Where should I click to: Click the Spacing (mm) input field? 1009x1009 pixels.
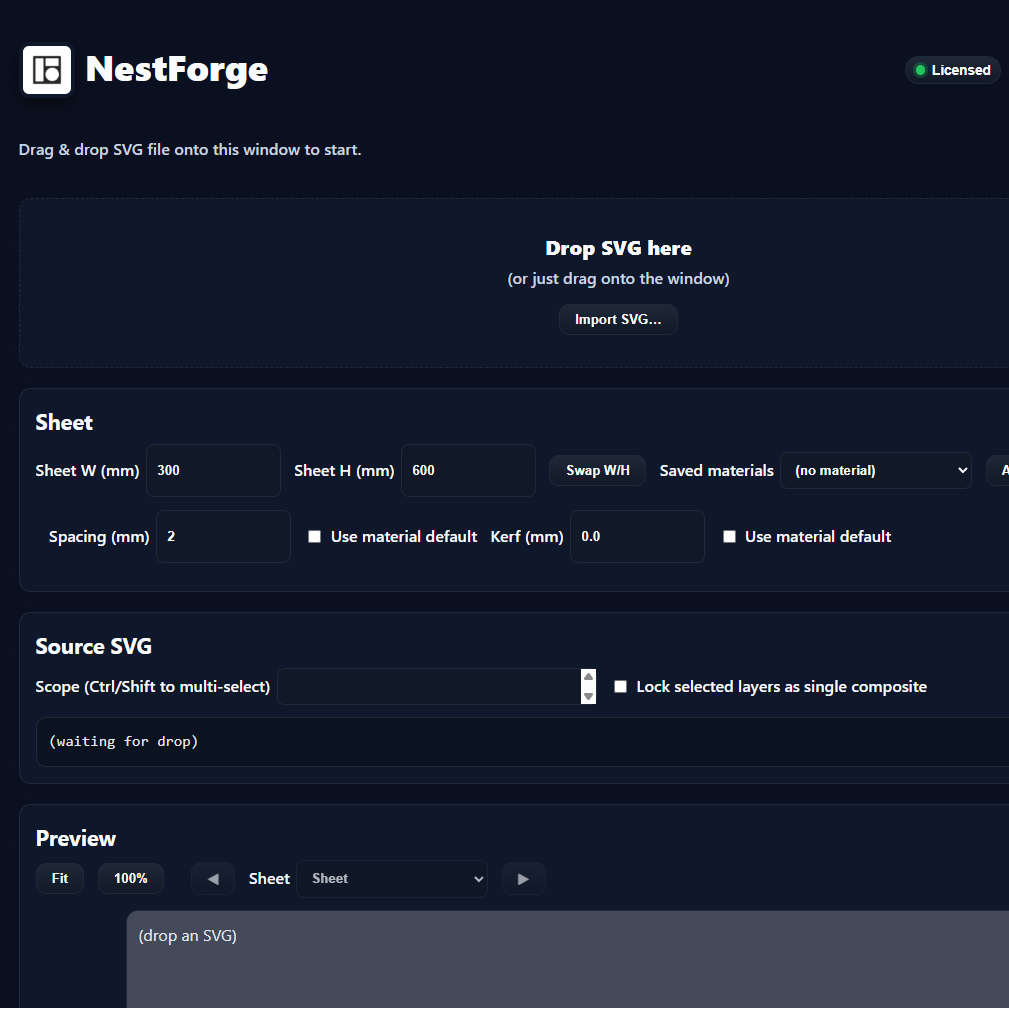coord(223,537)
